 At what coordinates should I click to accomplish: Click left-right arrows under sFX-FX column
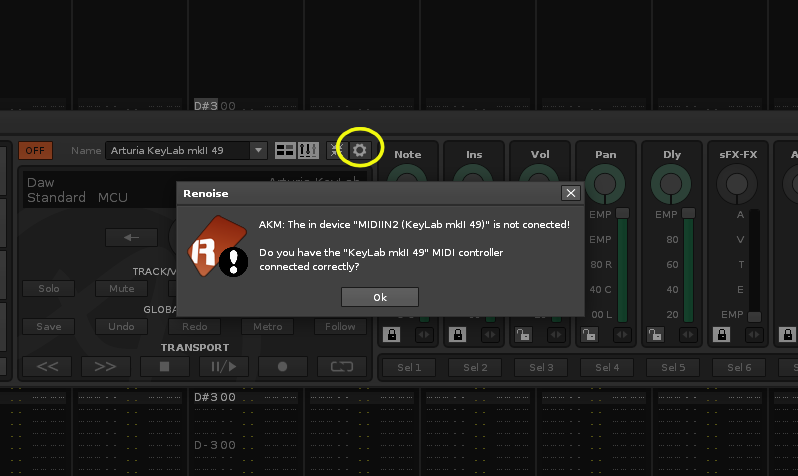pyautogui.click(x=754, y=334)
